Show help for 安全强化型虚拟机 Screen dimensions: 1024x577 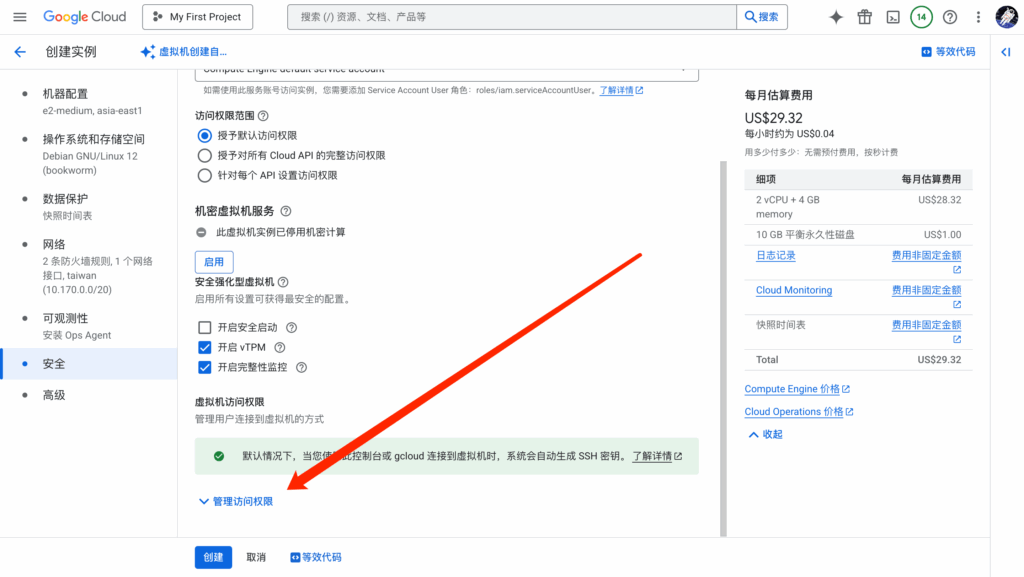point(283,282)
